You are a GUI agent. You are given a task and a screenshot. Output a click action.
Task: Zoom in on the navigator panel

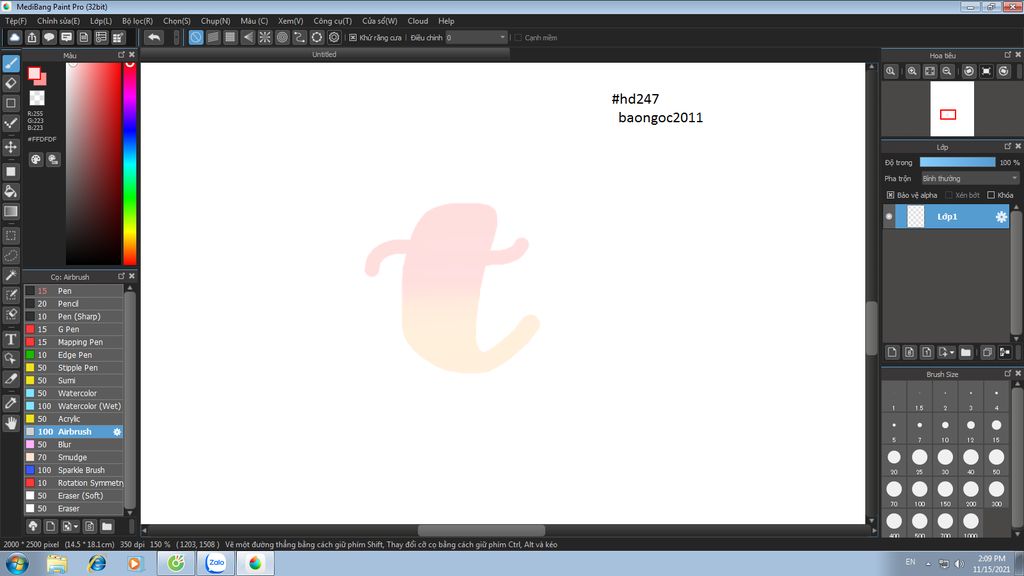(x=912, y=71)
